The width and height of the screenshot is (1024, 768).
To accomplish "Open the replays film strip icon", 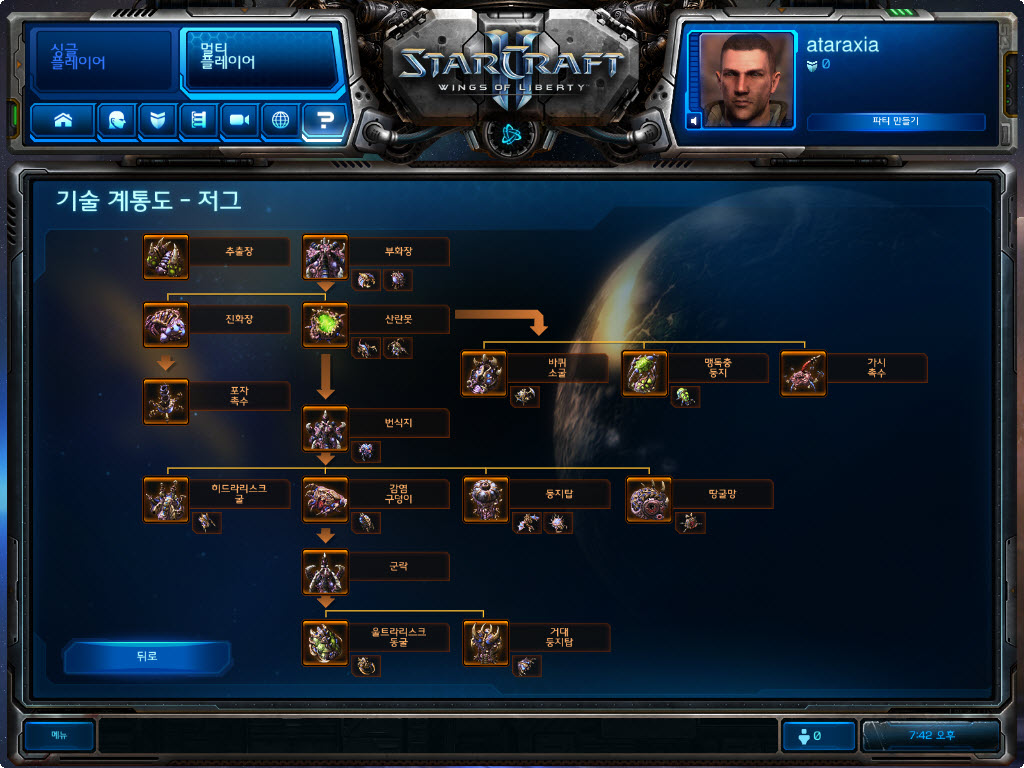I will tap(199, 120).
